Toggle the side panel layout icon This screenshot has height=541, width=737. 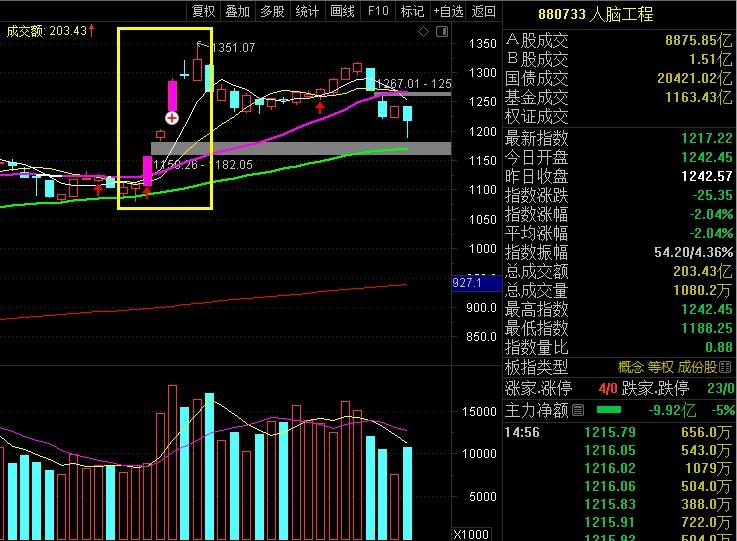(x=442, y=31)
